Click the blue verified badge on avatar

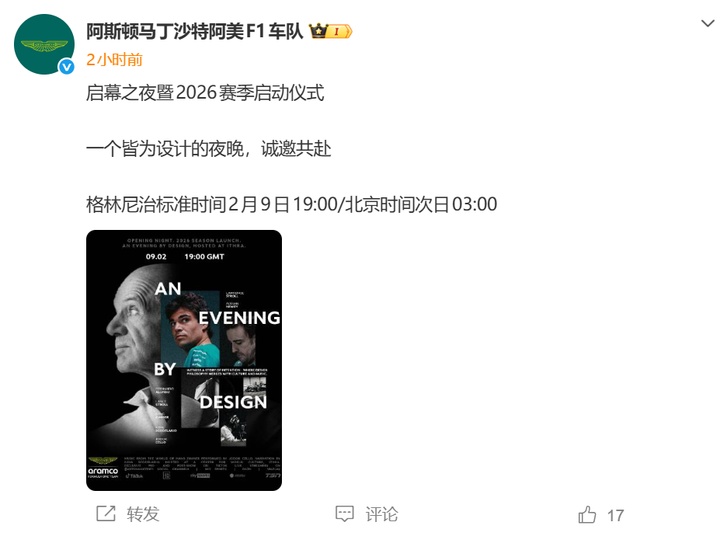click(x=67, y=67)
